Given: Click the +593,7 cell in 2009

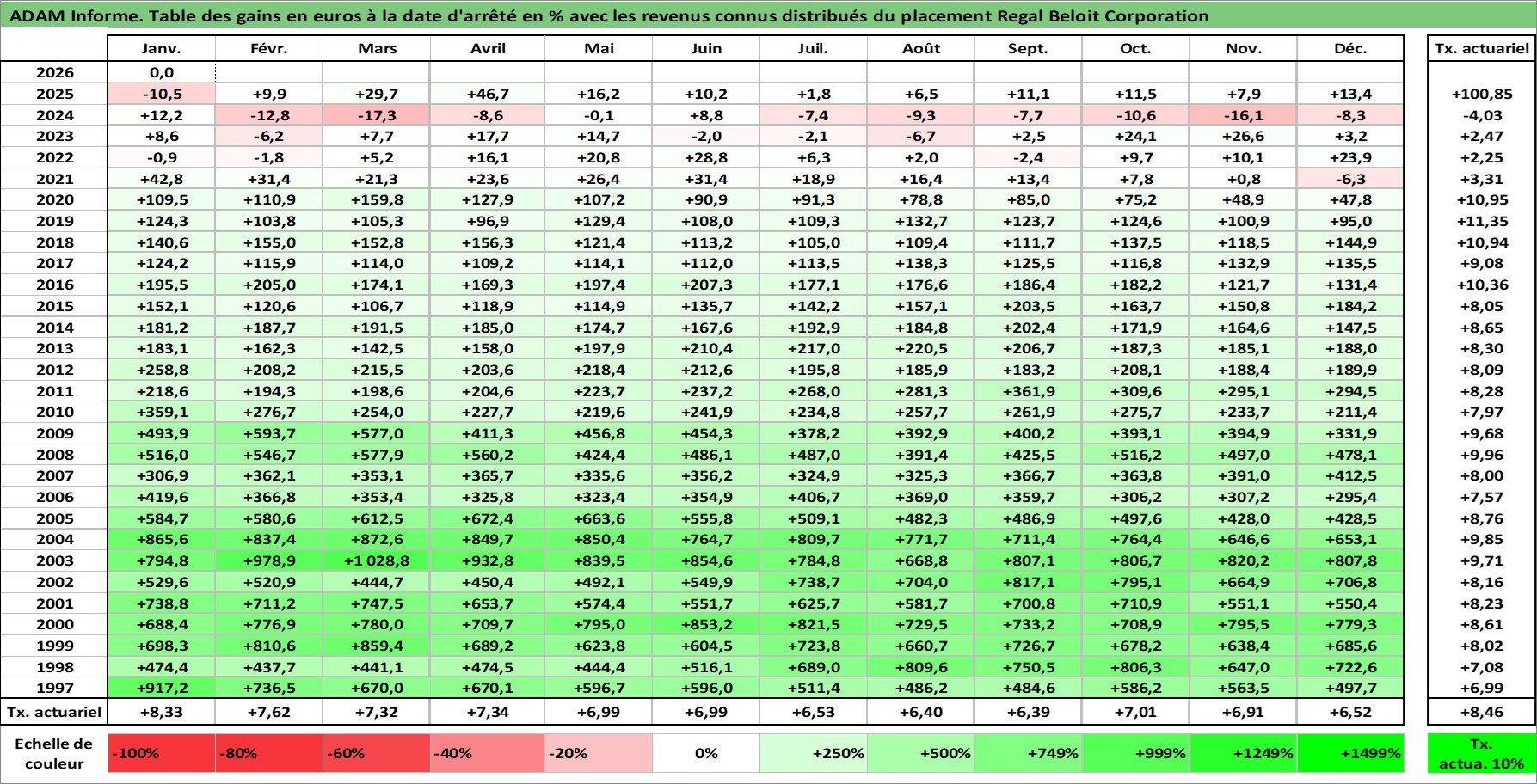Looking at the screenshot, I should click(268, 433).
